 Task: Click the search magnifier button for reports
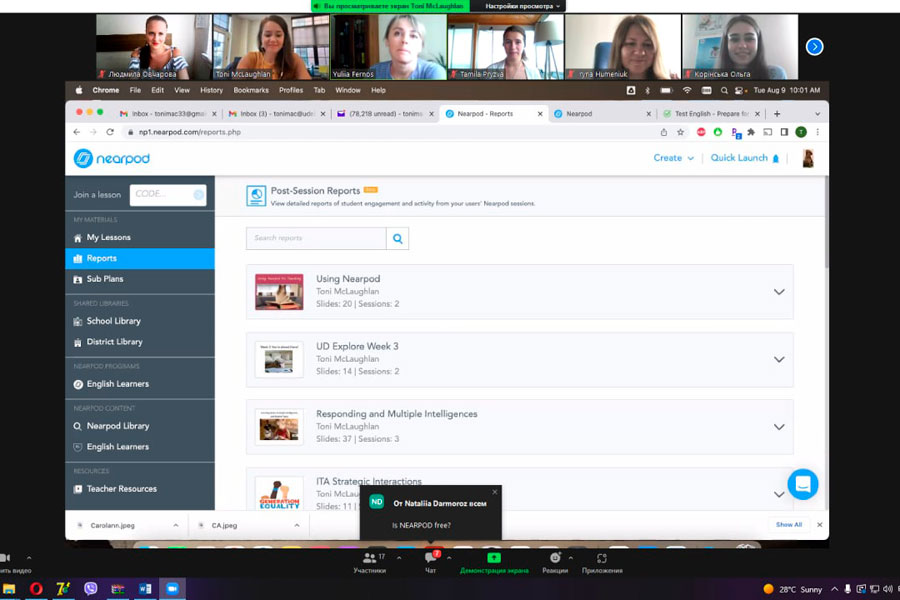[x=397, y=239]
